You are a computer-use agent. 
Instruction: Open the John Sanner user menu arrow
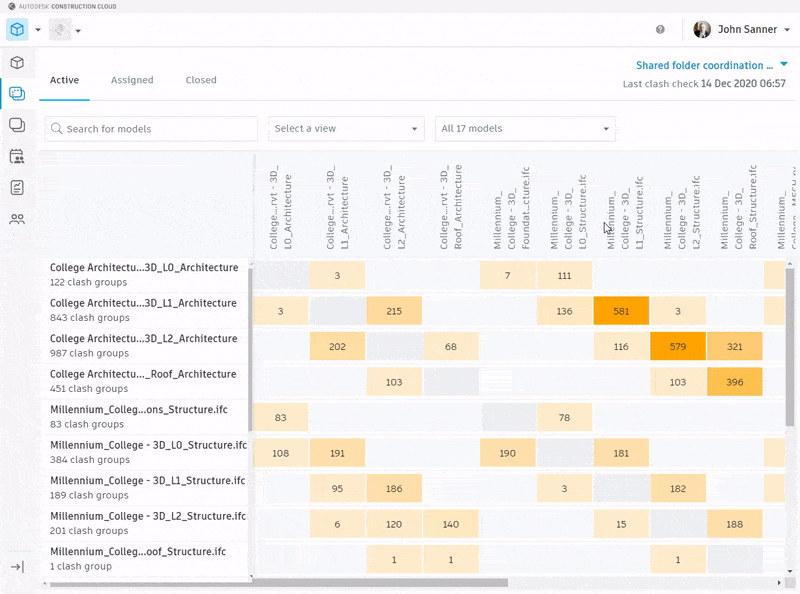click(x=787, y=30)
